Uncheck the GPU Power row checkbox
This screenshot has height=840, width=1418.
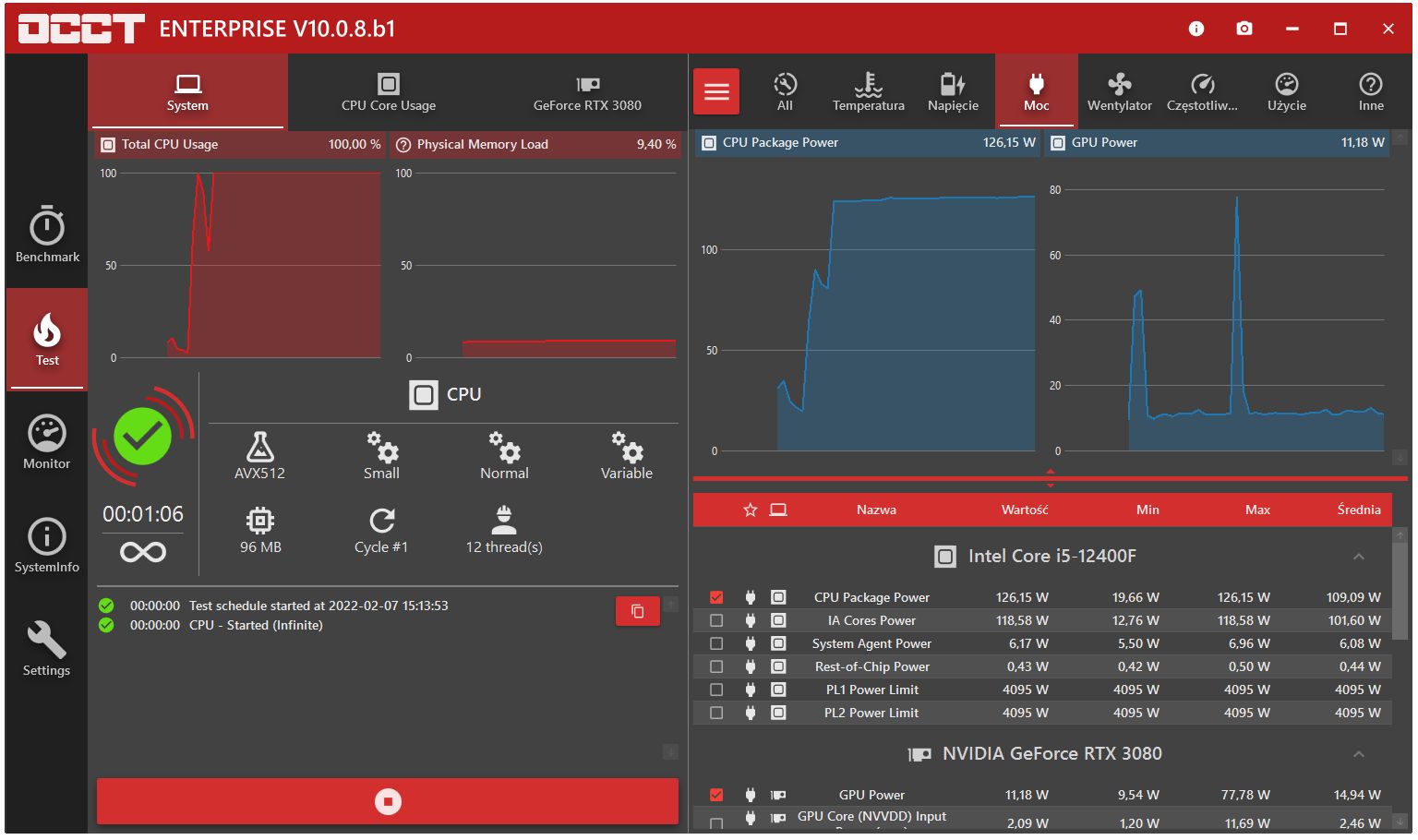[x=716, y=795]
